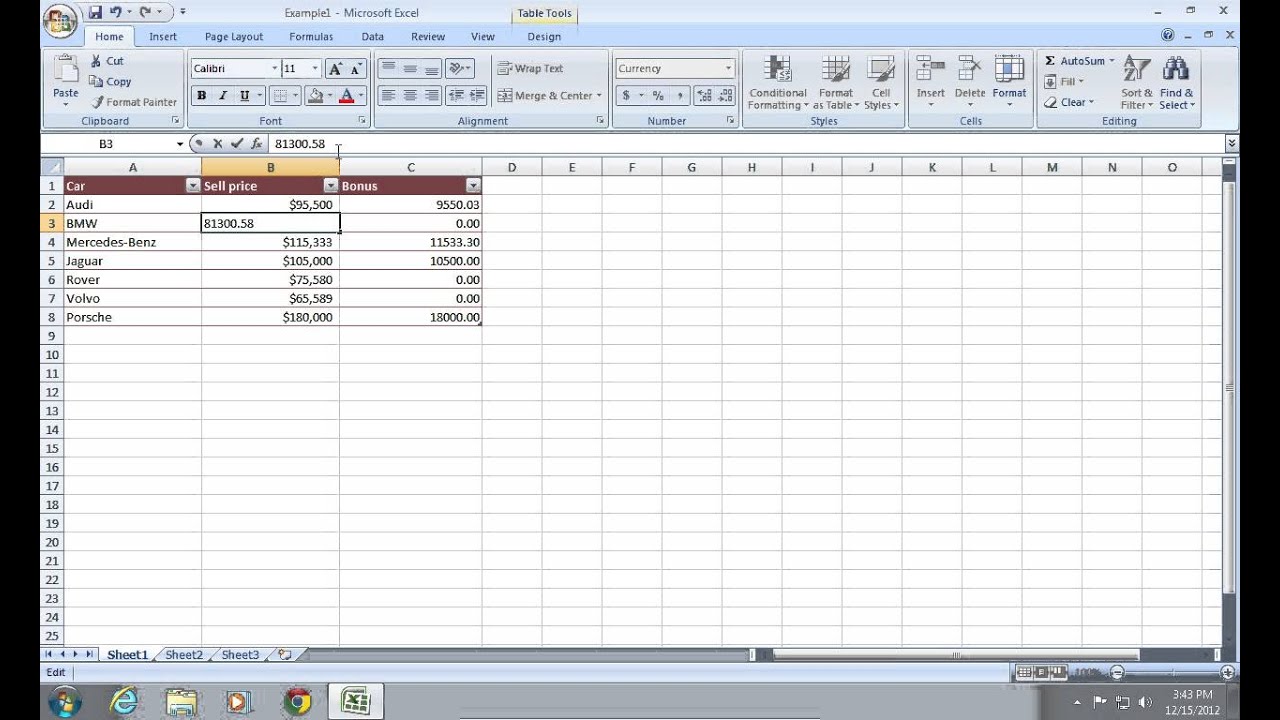Switch to Sheet2 worksheet tab
The image size is (1280, 720).
click(x=184, y=655)
